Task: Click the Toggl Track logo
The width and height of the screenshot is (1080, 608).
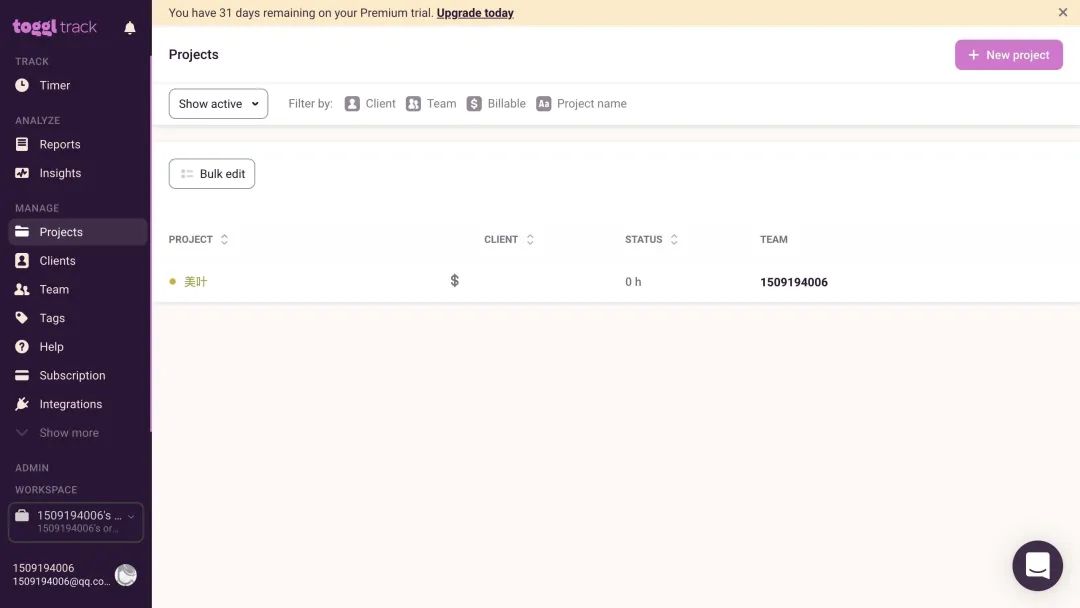Action: pyautogui.click(x=54, y=27)
